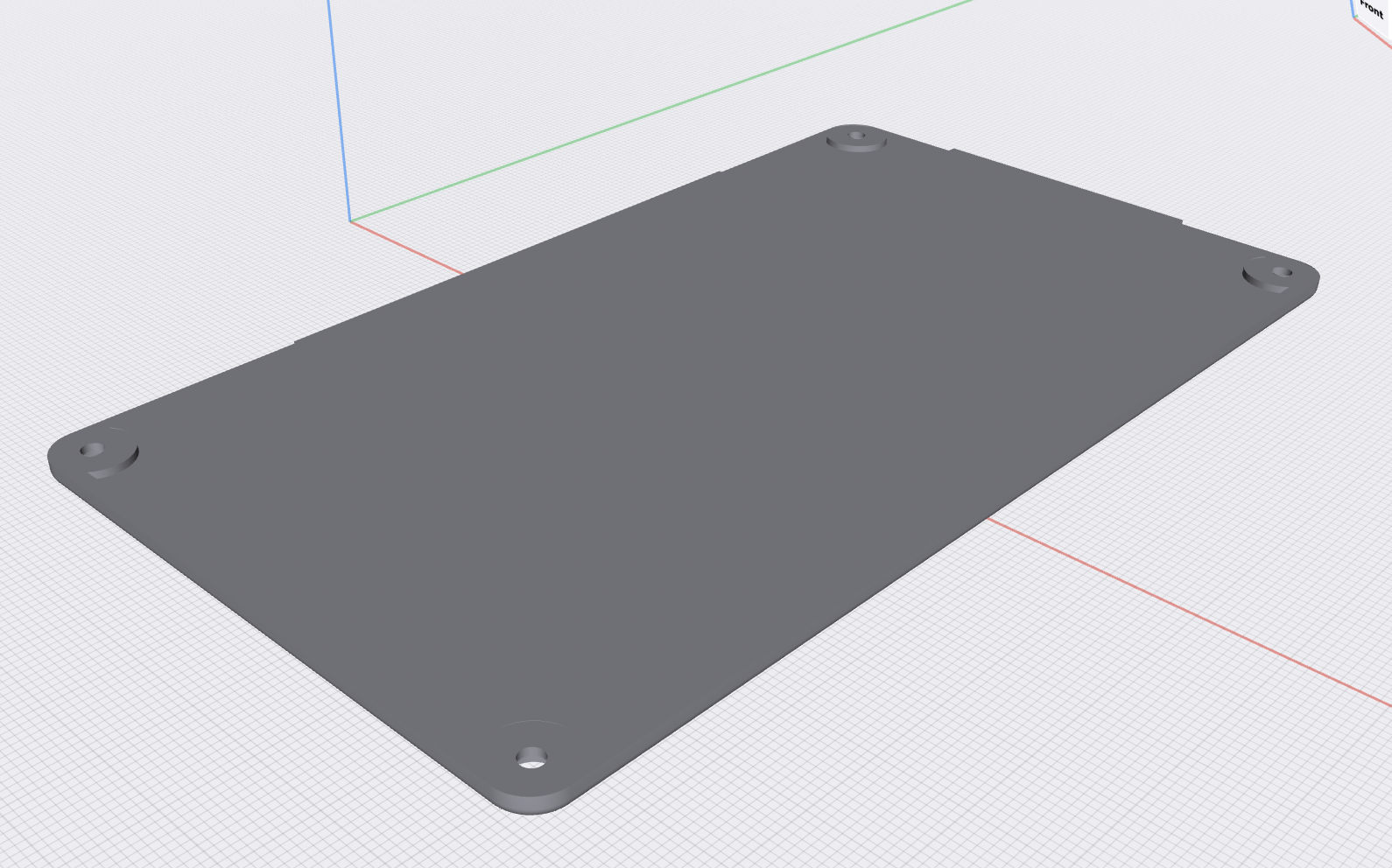This screenshot has width=1392, height=868.
Task: Select the mounting hole at the plate's left corner
Action: [92, 450]
